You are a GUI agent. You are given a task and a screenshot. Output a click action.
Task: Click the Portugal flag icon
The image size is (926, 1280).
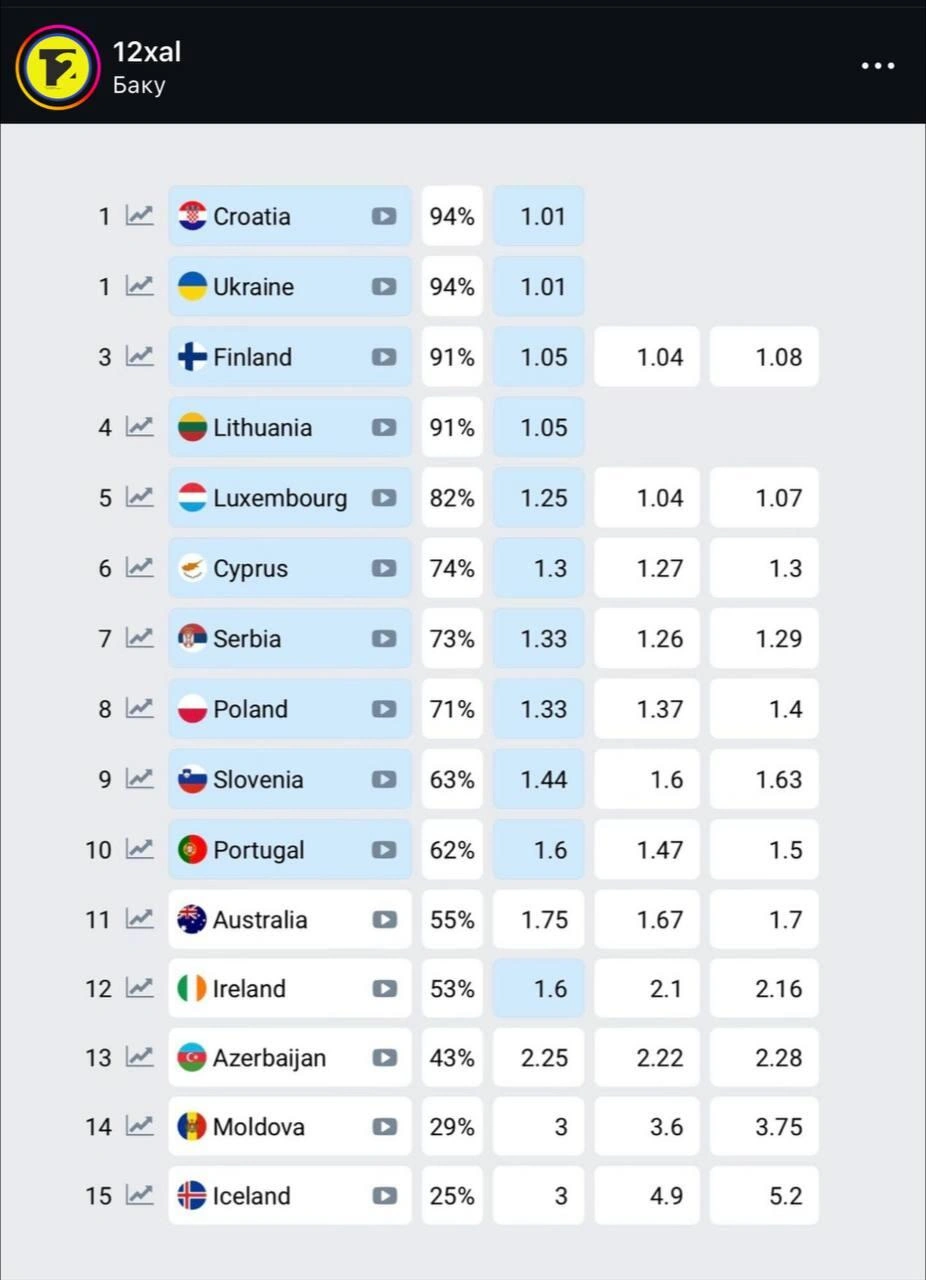(x=192, y=850)
